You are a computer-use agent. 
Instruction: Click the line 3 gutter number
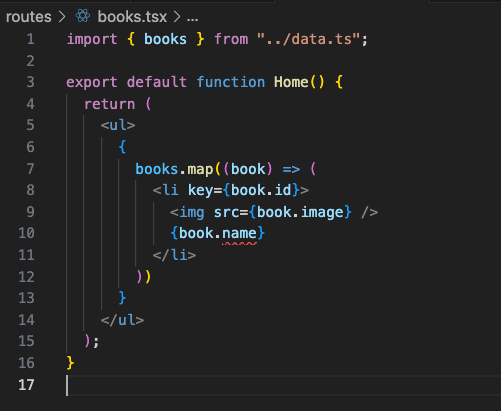click(x=30, y=82)
